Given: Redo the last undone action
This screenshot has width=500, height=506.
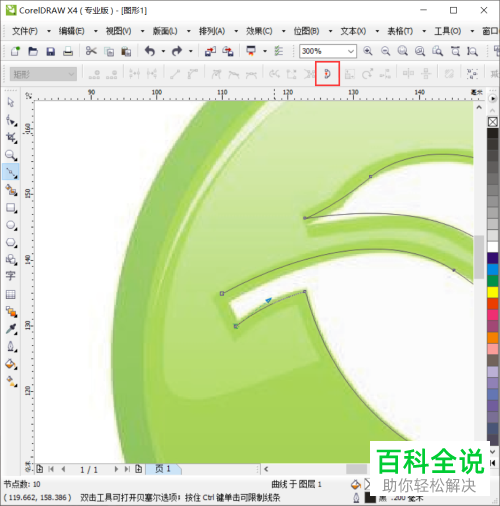Looking at the screenshot, I should pos(177,51).
